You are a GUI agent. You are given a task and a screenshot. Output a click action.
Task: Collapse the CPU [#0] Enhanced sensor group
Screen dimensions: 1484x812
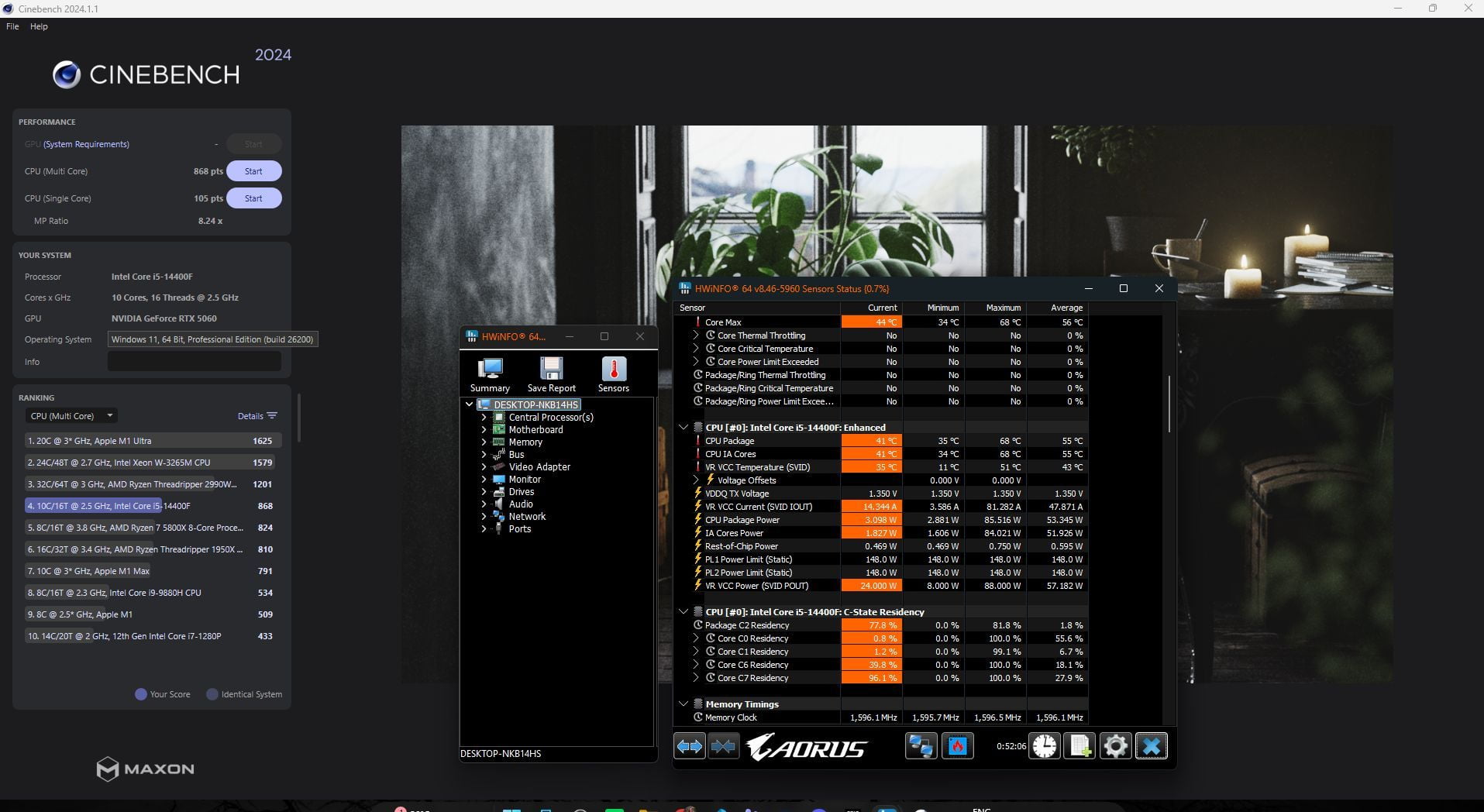[683, 428]
